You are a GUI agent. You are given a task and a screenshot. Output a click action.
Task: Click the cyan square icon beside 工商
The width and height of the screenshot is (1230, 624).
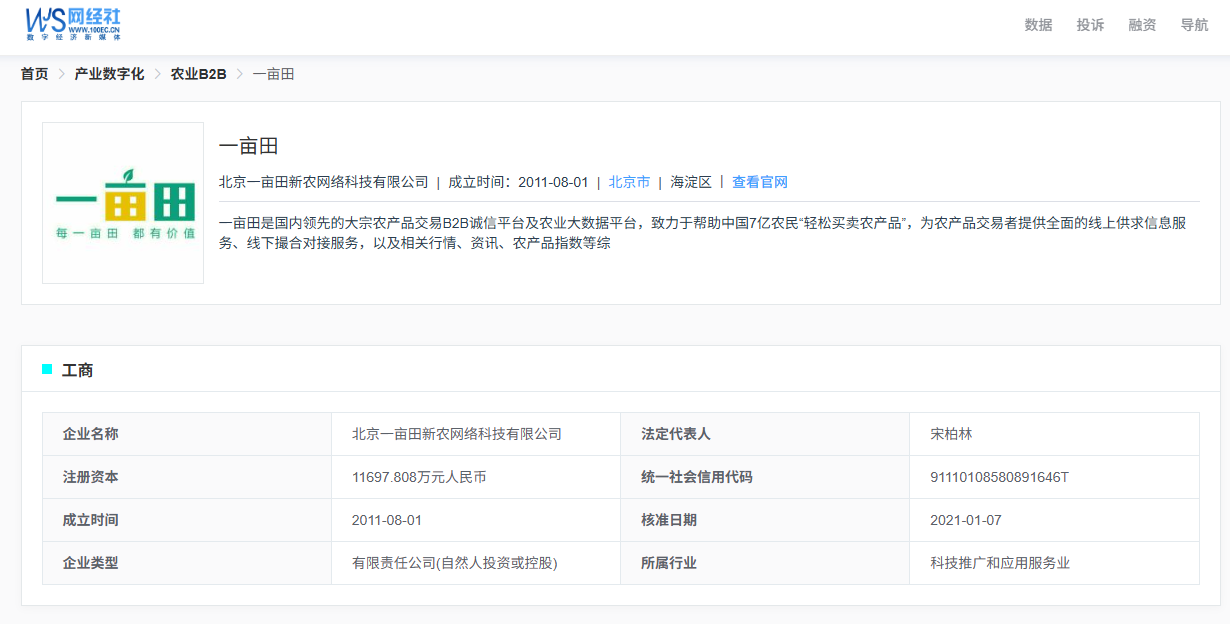point(47,369)
